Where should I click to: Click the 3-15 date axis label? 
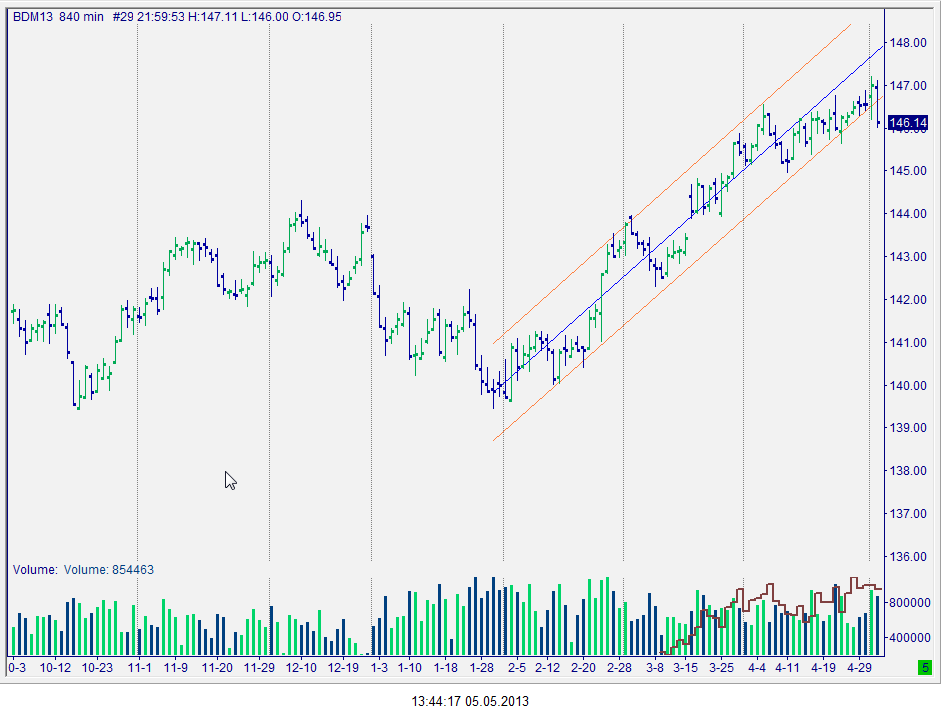[685, 668]
